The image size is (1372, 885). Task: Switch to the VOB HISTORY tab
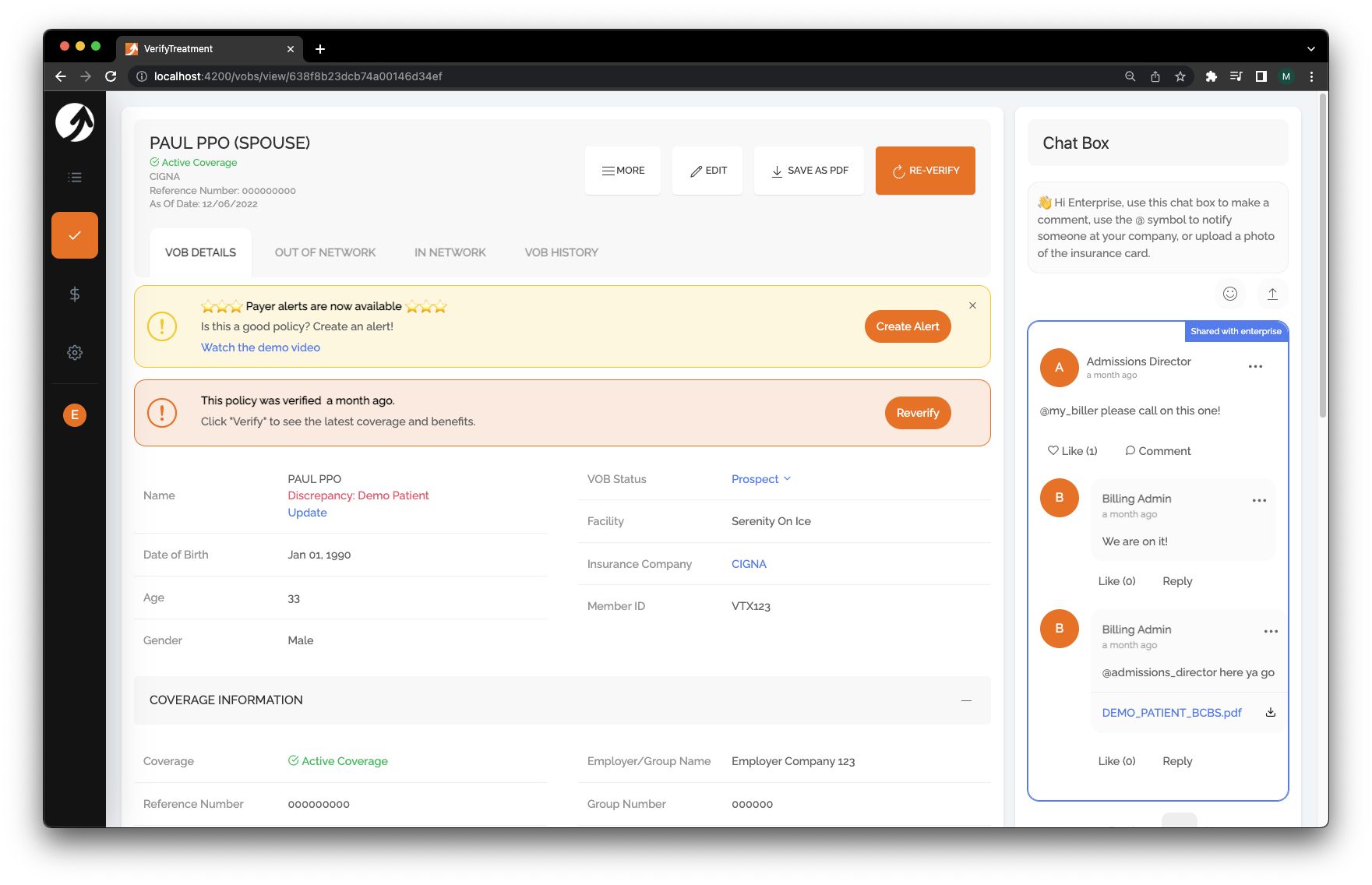tap(561, 252)
